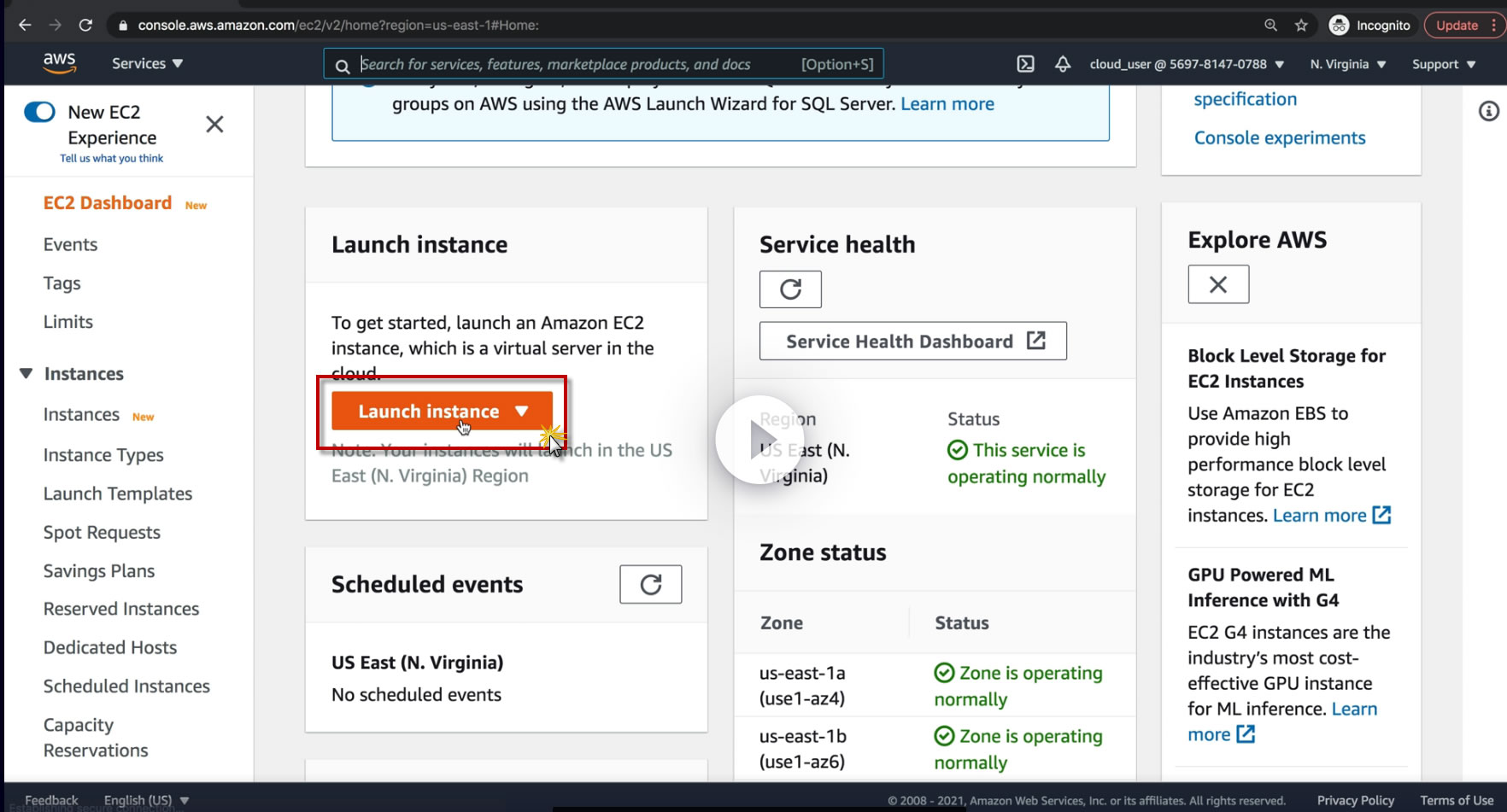Open the Support dropdown menu
Viewport: 1507px width, 812px height.
click(x=1443, y=64)
